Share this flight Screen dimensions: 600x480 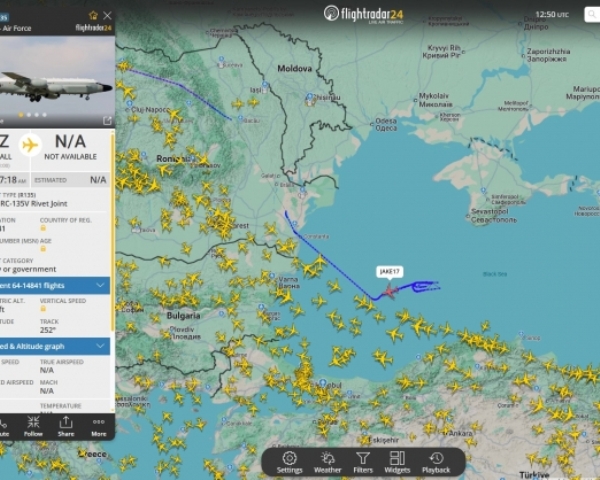[66, 426]
